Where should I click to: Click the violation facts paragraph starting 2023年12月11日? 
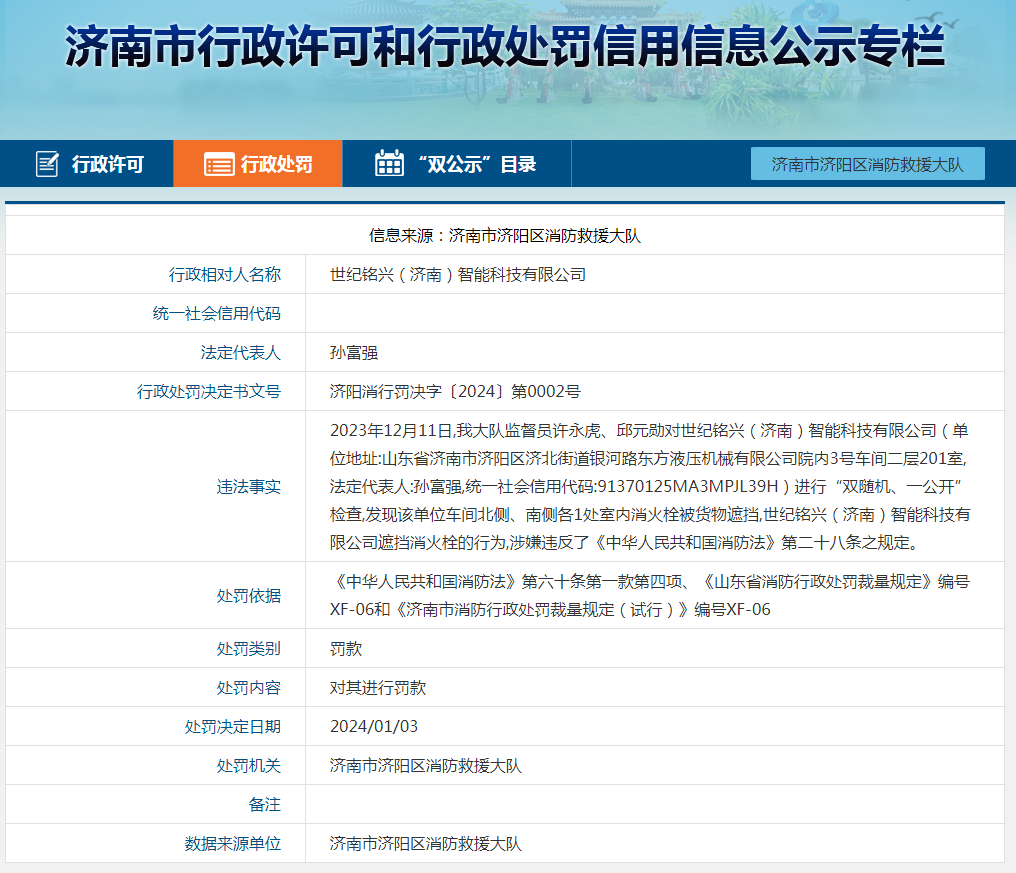(x=650, y=487)
